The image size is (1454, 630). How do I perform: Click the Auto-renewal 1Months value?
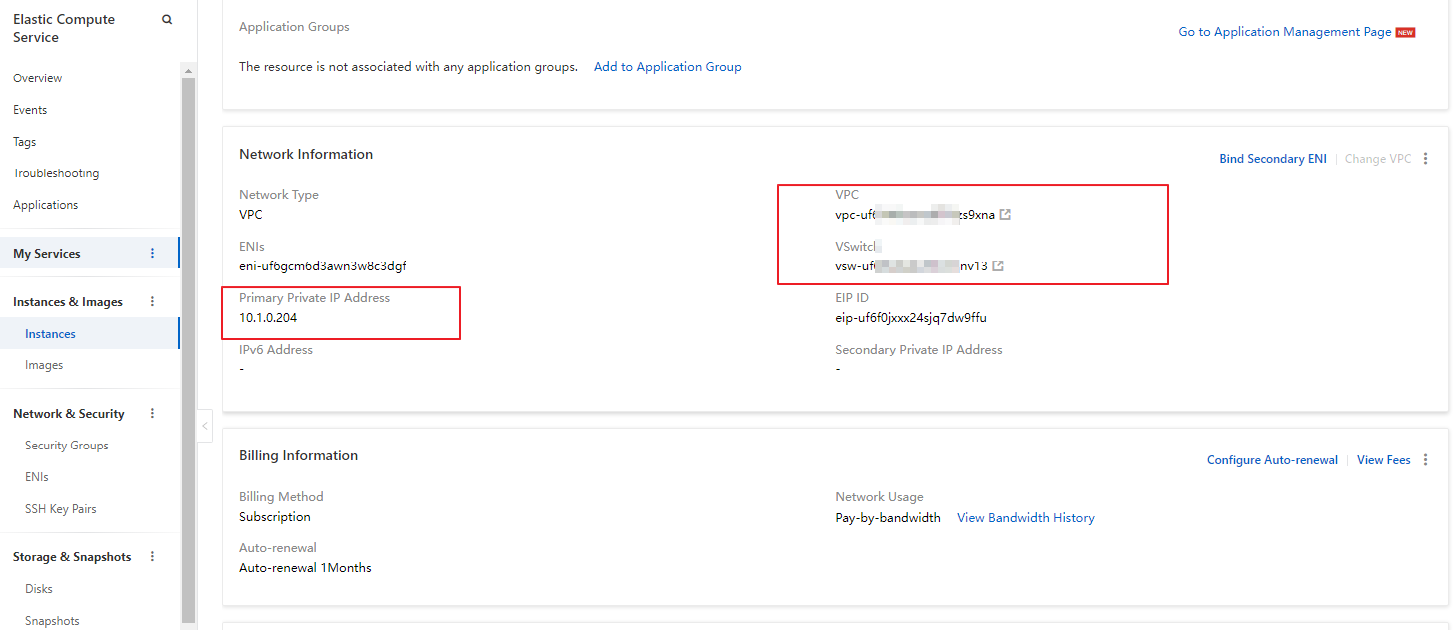coord(305,568)
